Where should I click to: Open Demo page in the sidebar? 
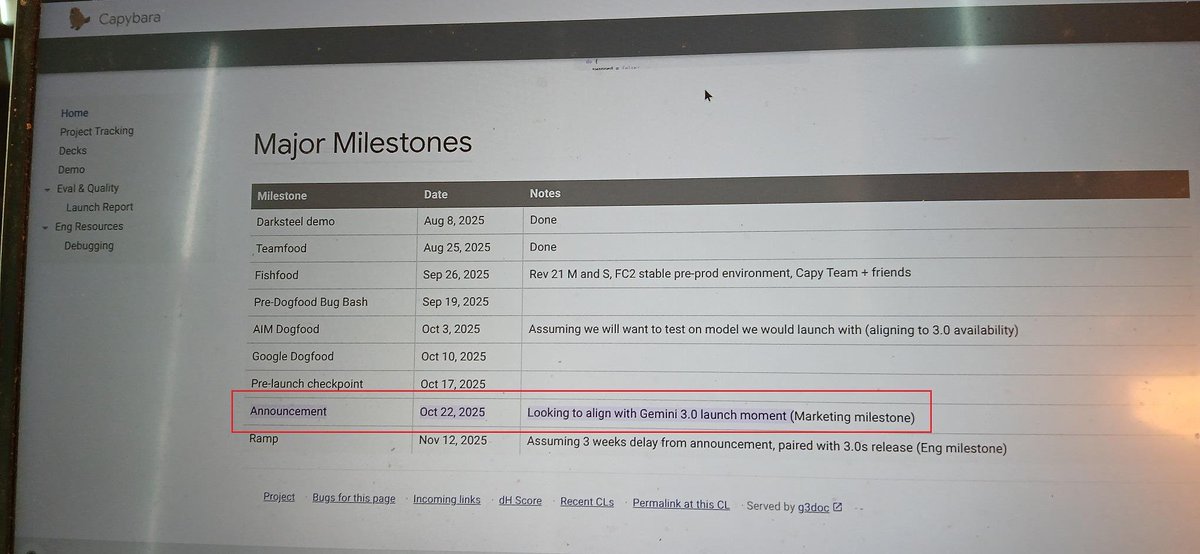pos(71,170)
